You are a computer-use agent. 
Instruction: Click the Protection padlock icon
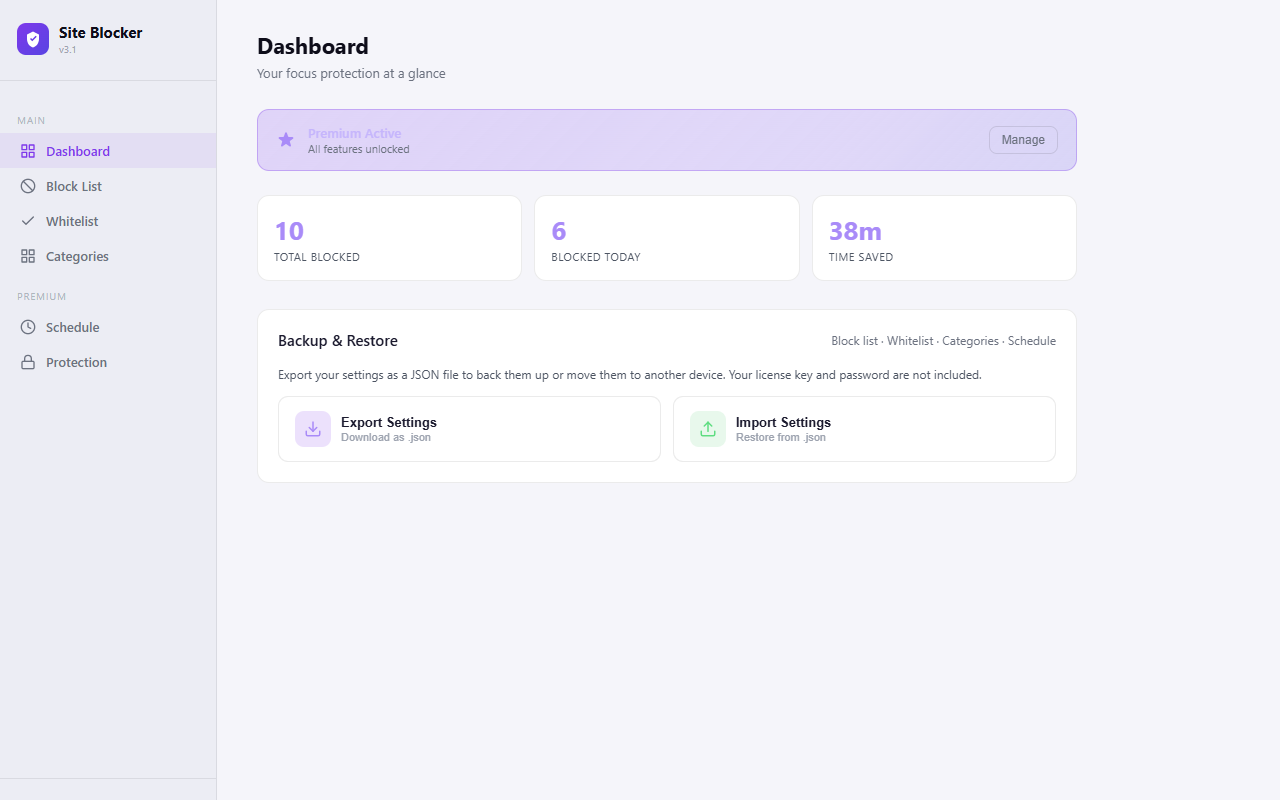point(28,362)
